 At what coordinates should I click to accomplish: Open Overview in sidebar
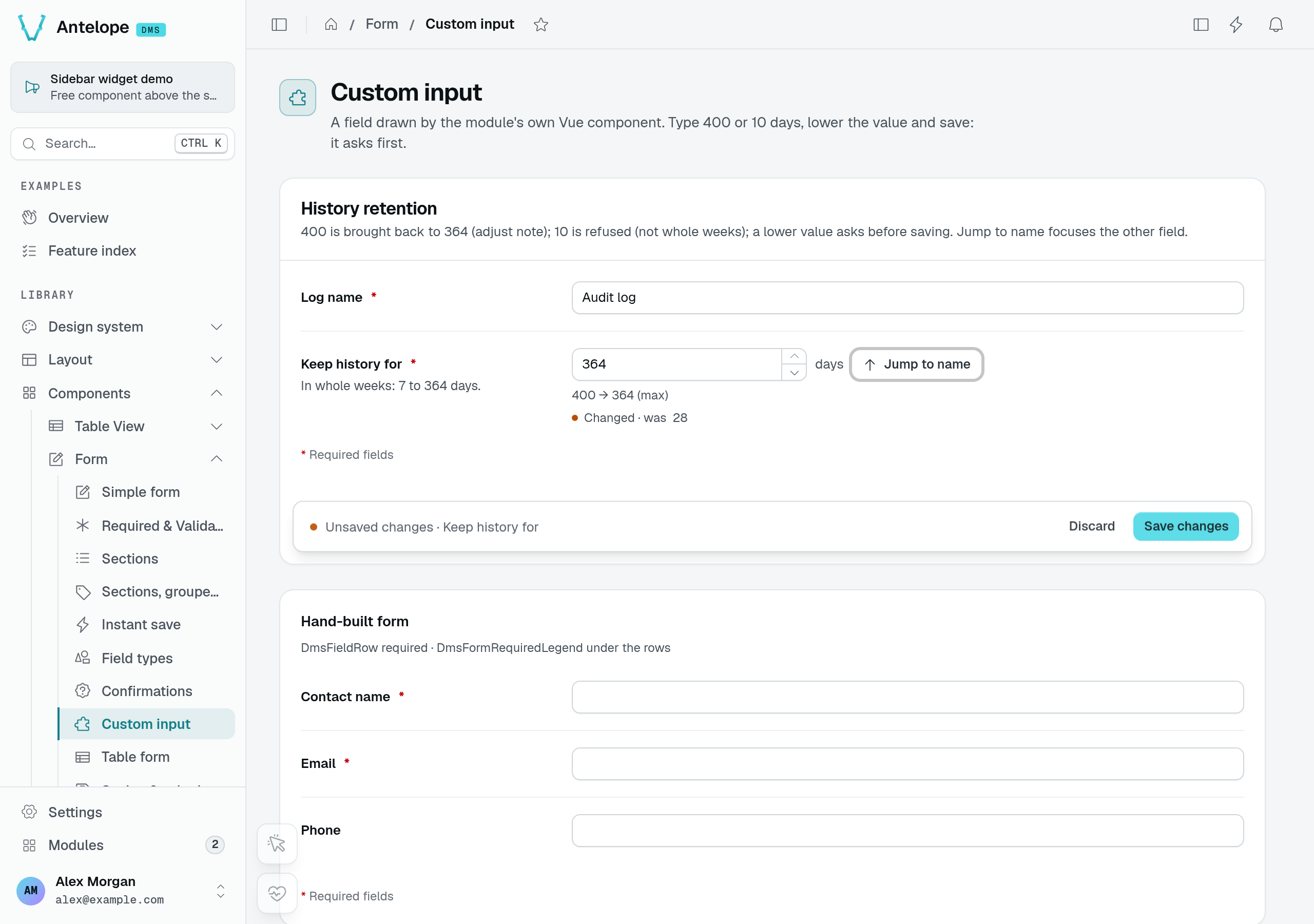[x=123, y=218]
